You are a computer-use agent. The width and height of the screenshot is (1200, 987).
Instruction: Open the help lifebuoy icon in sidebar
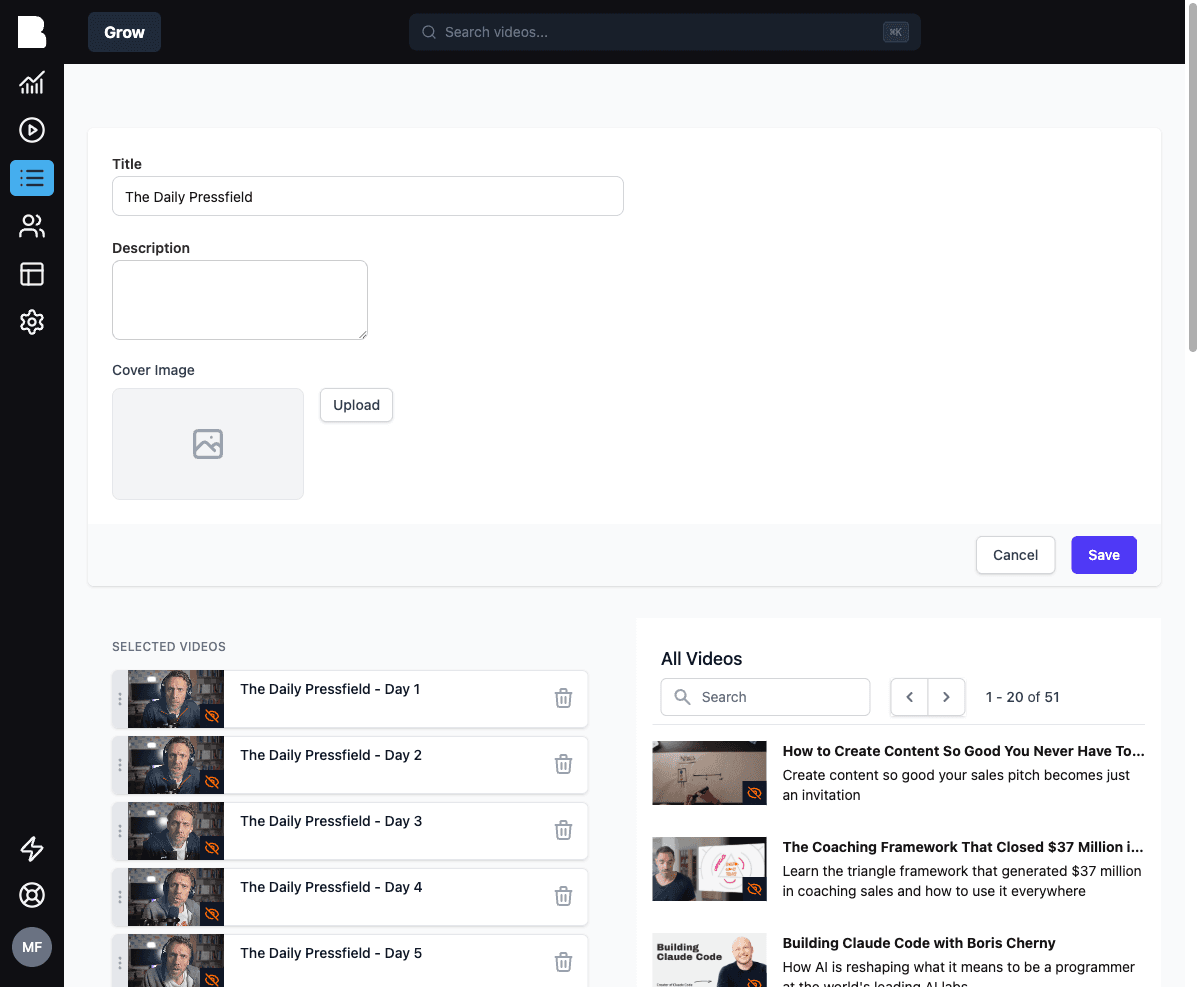(32, 895)
